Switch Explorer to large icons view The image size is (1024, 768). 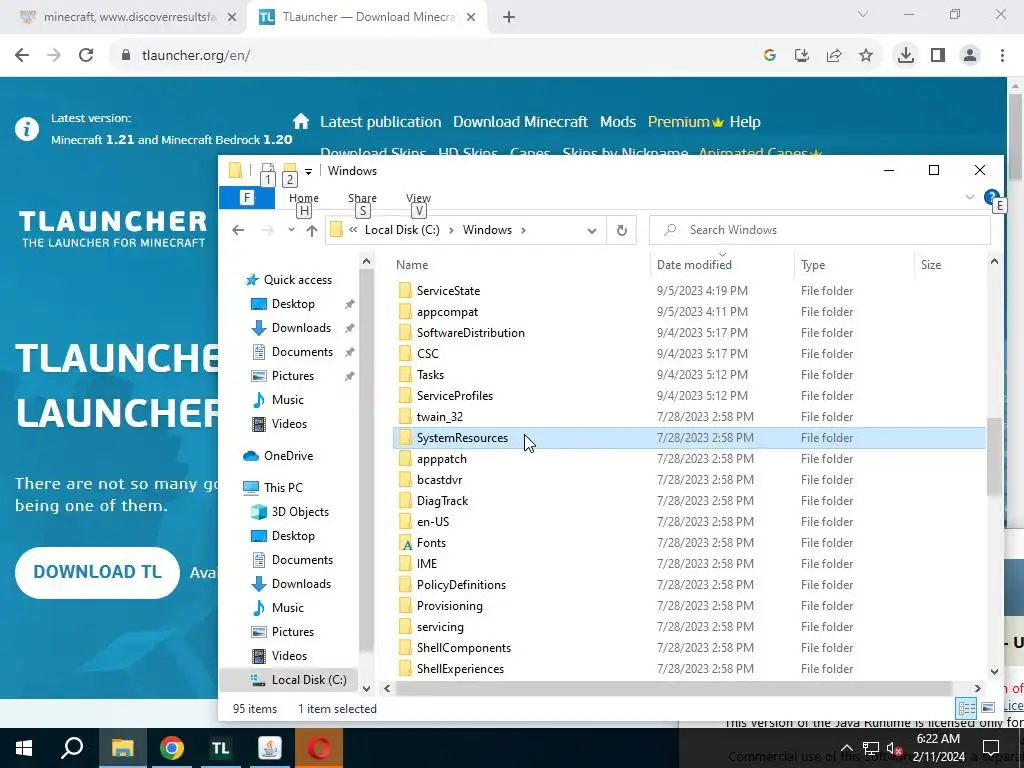988,708
